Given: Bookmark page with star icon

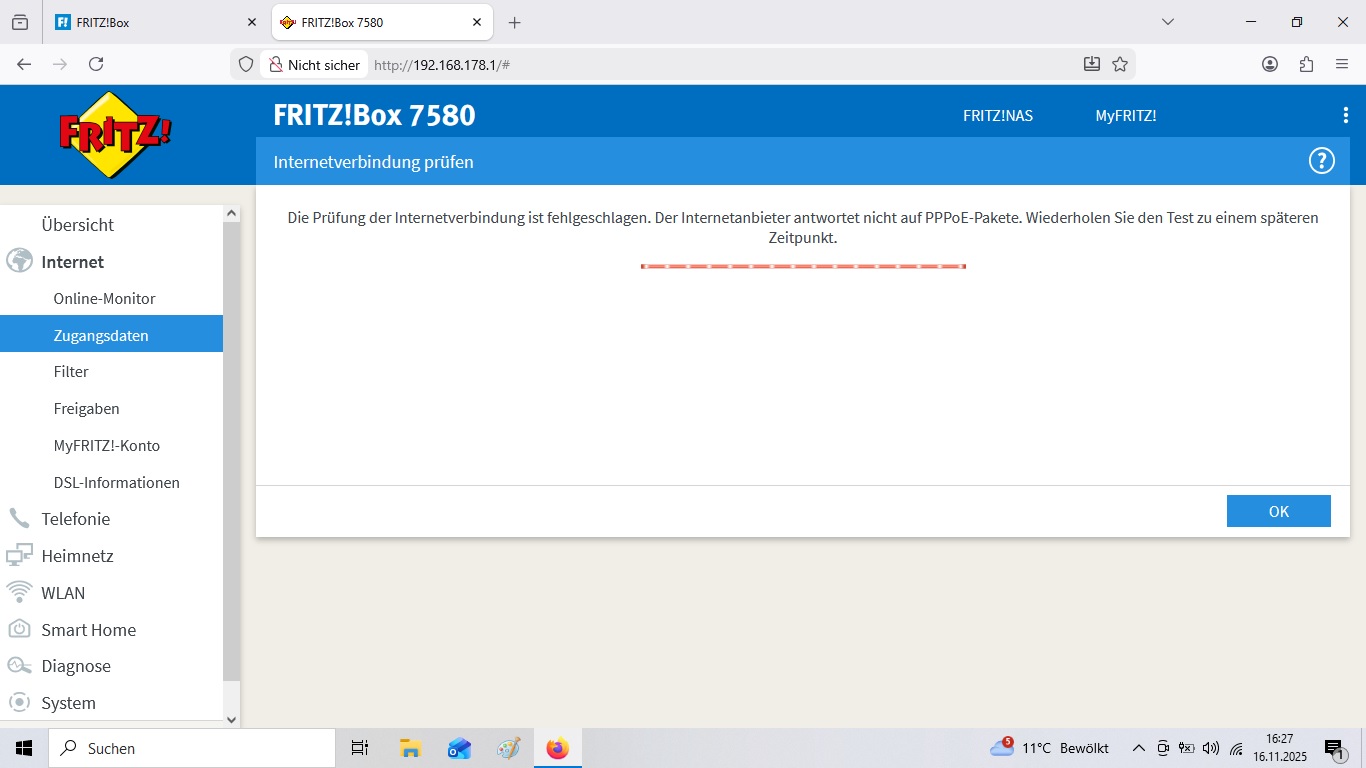Looking at the screenshot, I should pyautogui.click(x=1120, y=64).
